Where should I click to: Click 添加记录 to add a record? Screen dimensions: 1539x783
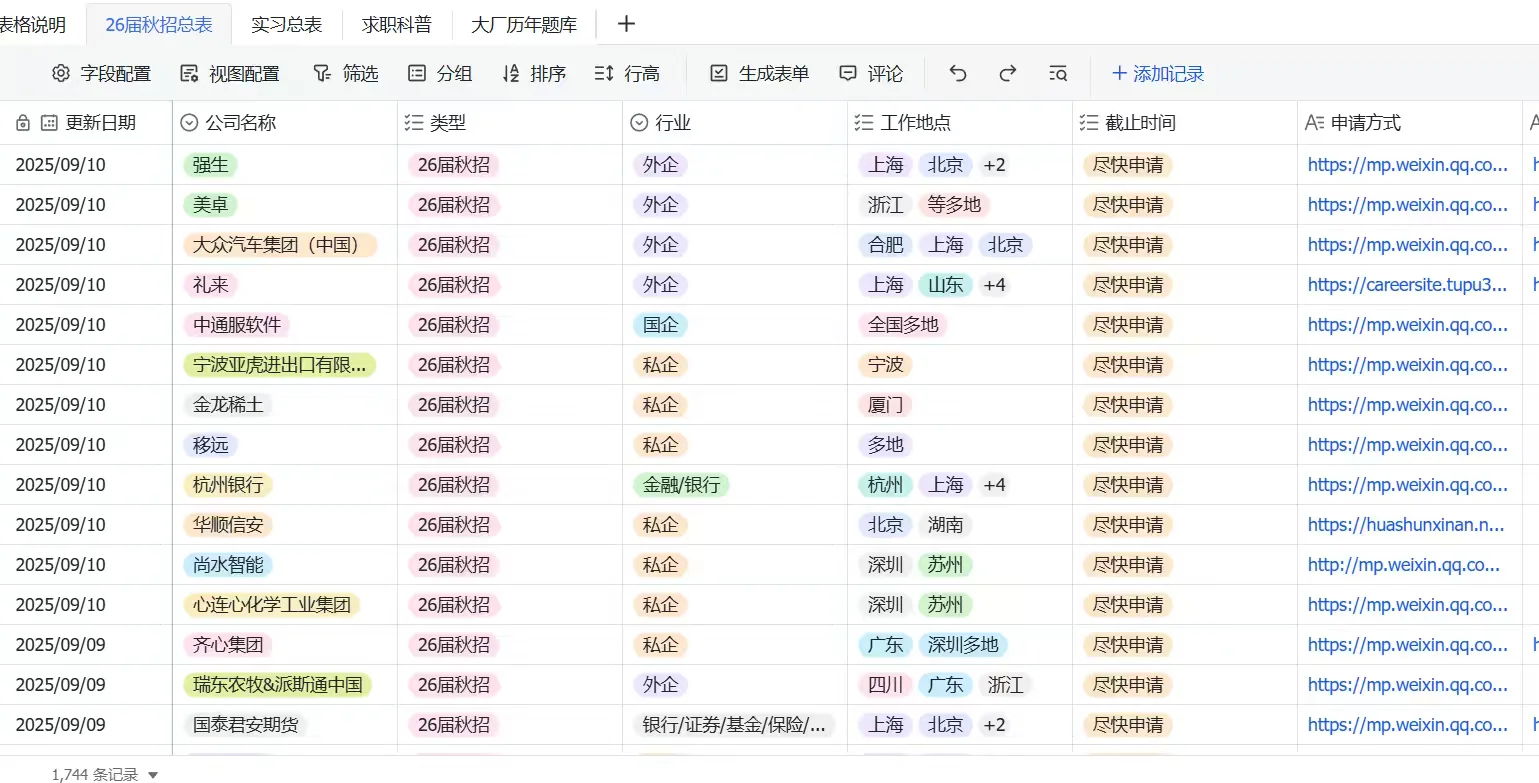[1158, 74]
